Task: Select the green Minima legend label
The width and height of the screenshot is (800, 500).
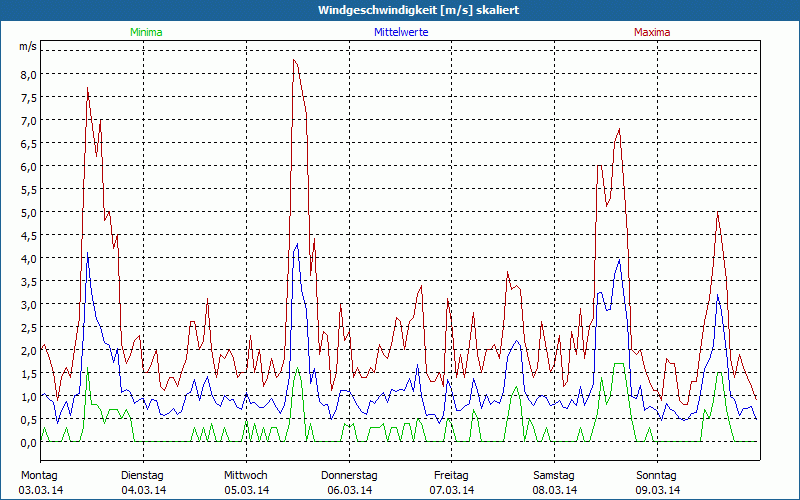Action: point(145,32)
